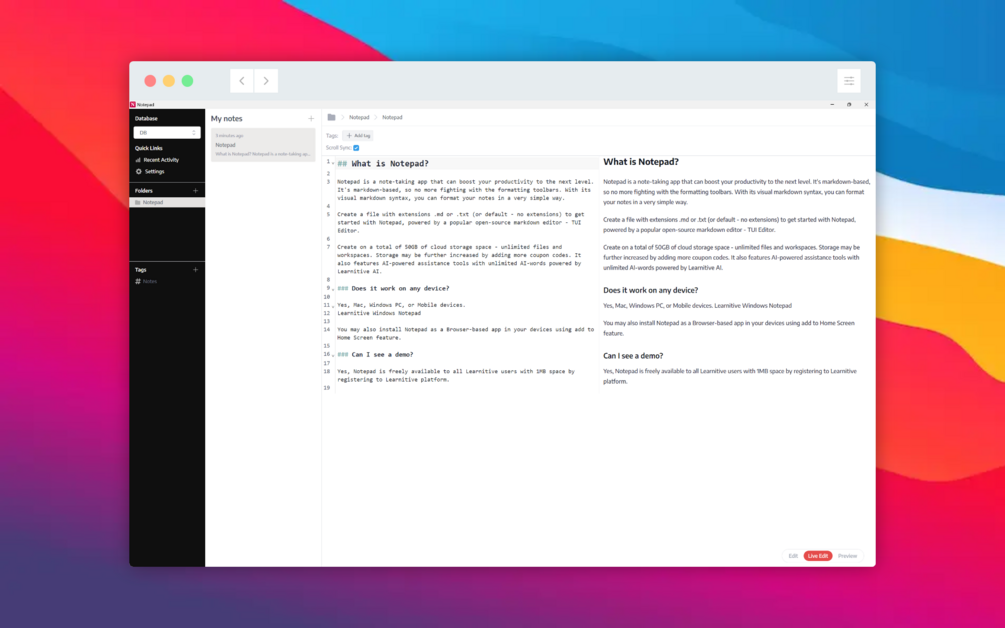The height and width of the screenshot is (628, 1005).
Task: Click empty editor line 19
Action: point(467,388)
